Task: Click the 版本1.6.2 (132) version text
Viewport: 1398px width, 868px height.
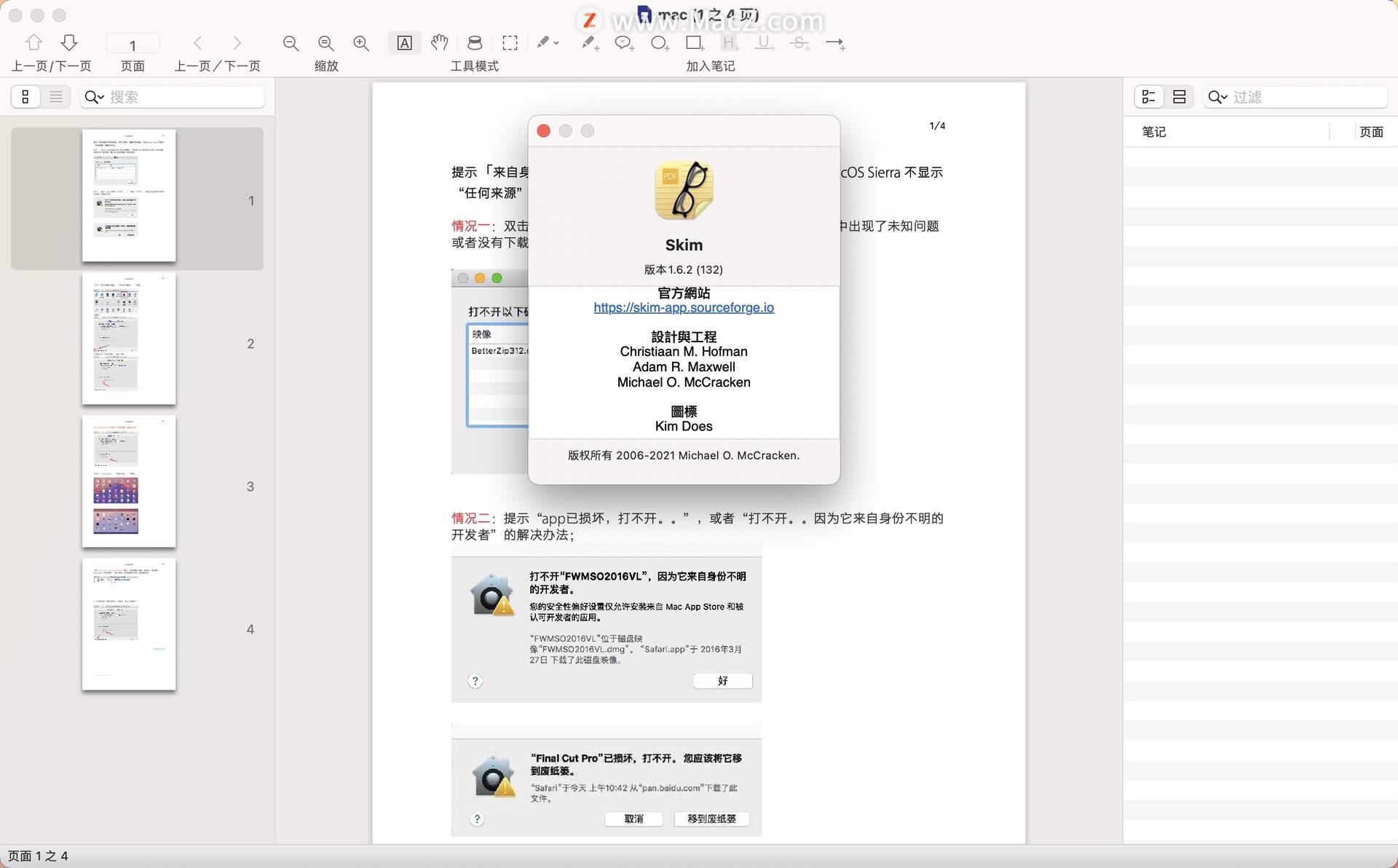Action: tap(684, 269)
